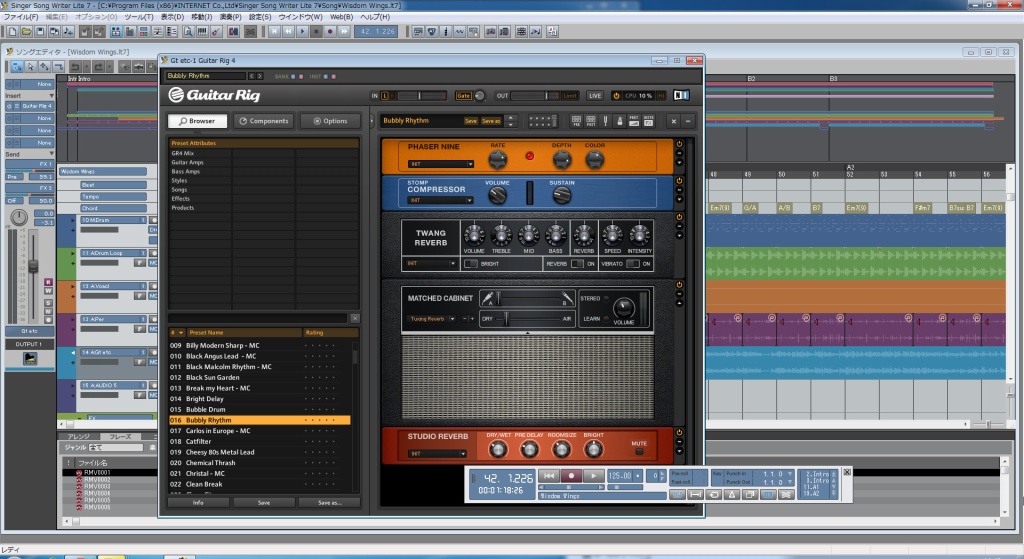
Task: Close the floating transport panel
Action: [847, 472]
